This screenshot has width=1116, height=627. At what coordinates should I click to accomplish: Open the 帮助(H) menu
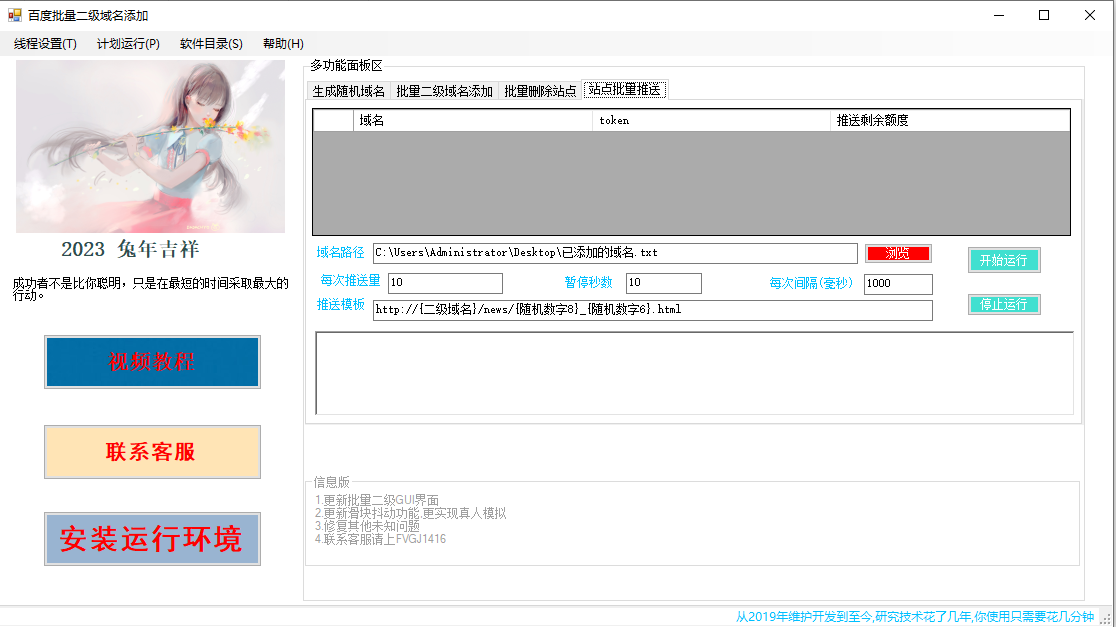[283, 44]
